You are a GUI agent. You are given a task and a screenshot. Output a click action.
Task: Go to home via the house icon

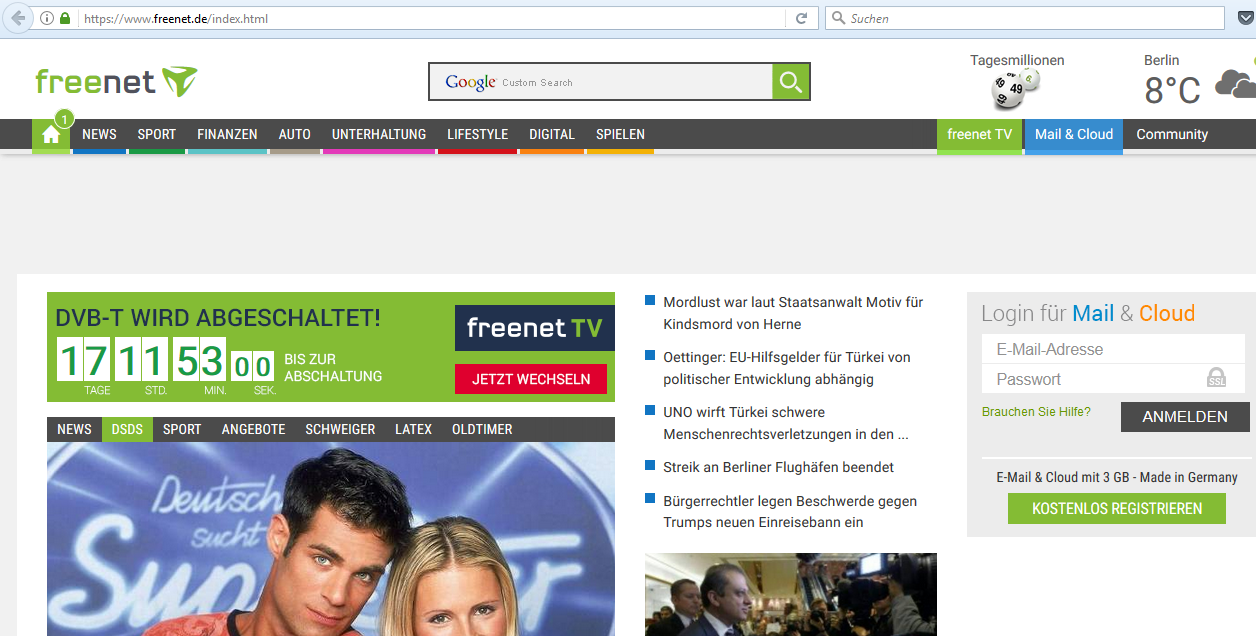(x=51, y=135)
